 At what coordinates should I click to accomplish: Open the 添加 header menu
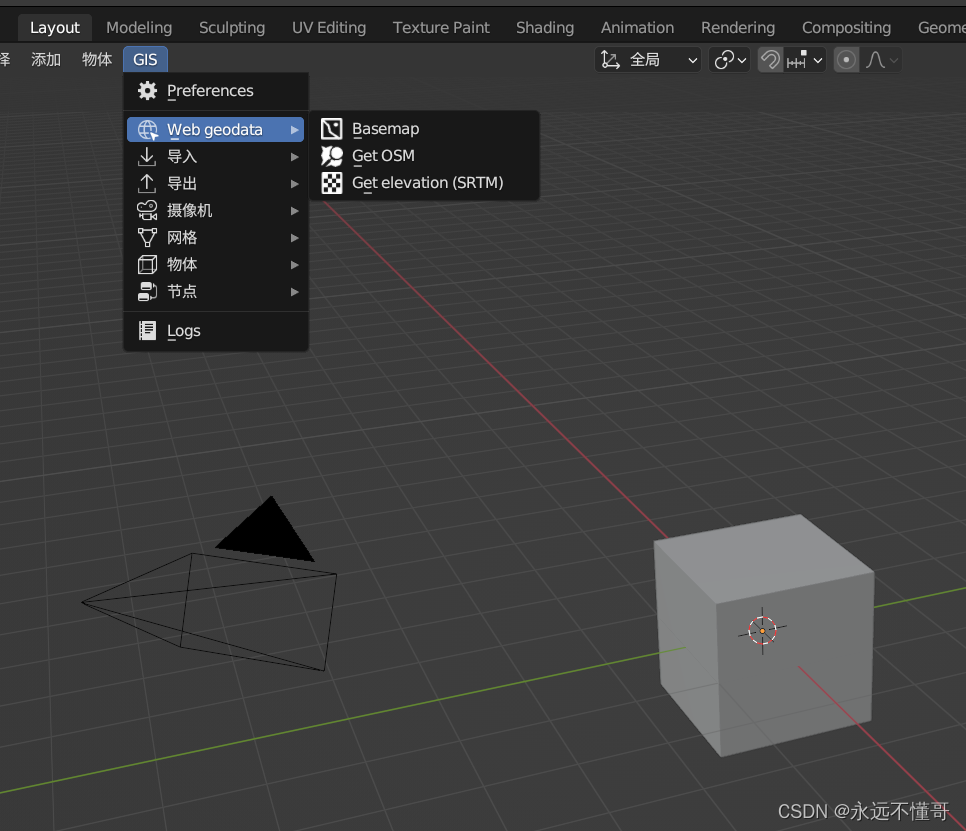[46, 60]
